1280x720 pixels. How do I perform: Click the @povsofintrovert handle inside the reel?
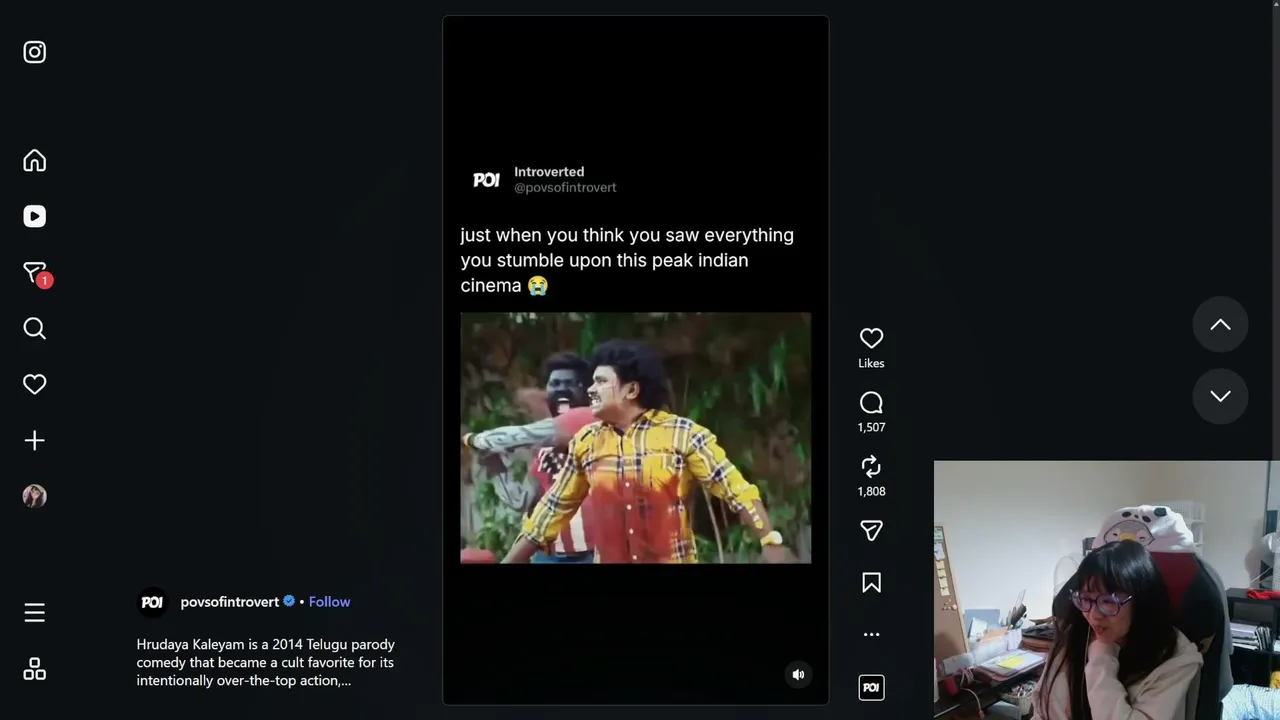tap(565, 187)
